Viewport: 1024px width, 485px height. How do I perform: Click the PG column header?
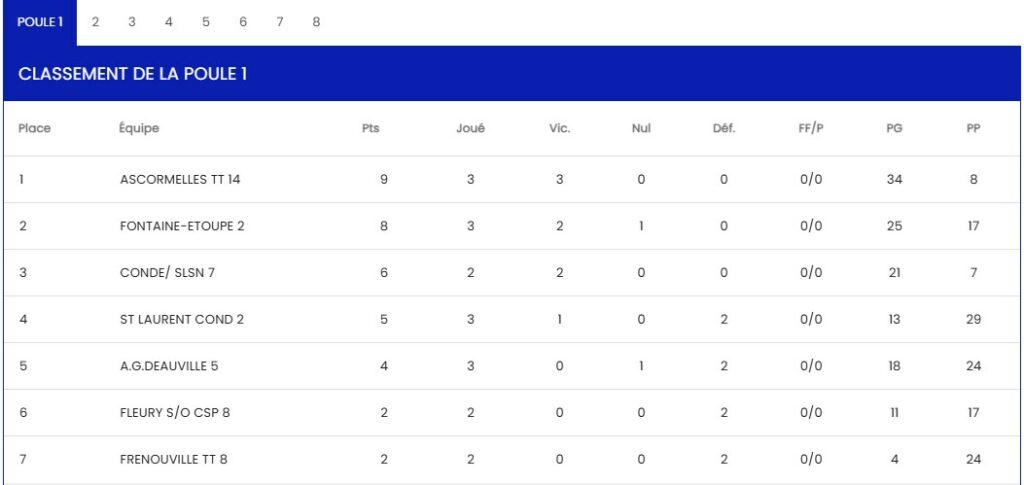pyautogui.click(x=894, y=128)
